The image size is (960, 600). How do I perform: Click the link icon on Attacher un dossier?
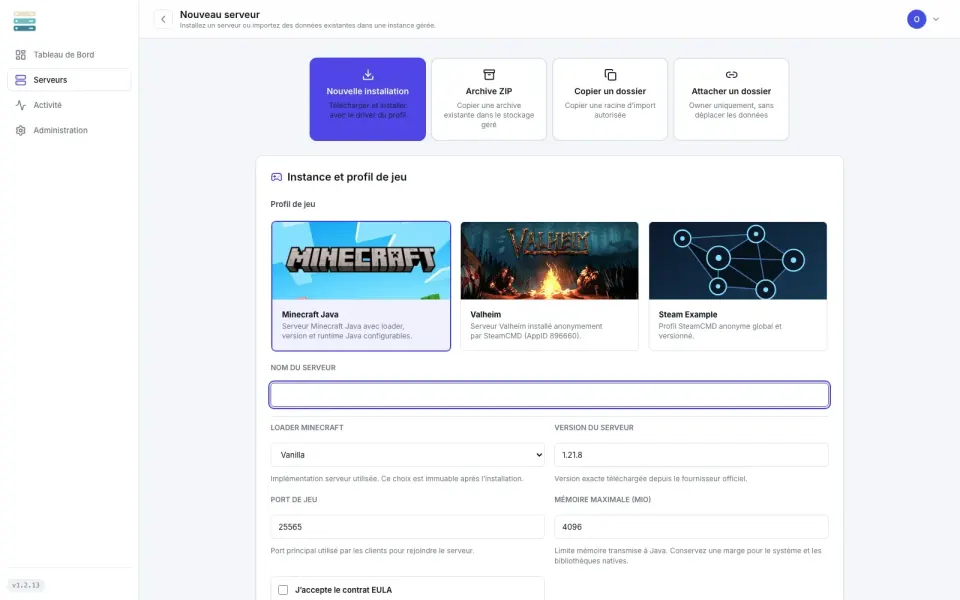click(731, 75)
